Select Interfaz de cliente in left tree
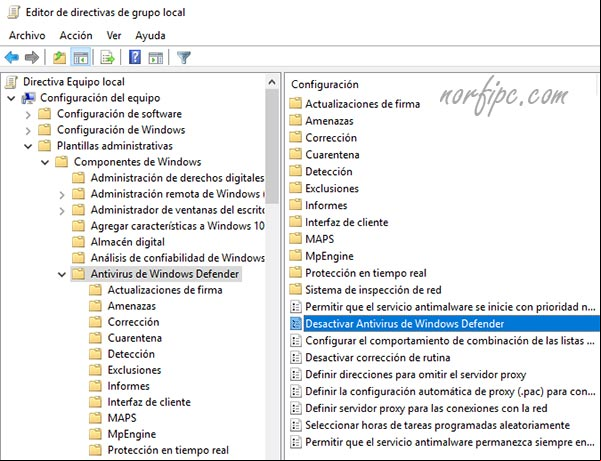601x461 pixels. coord(149,402)
